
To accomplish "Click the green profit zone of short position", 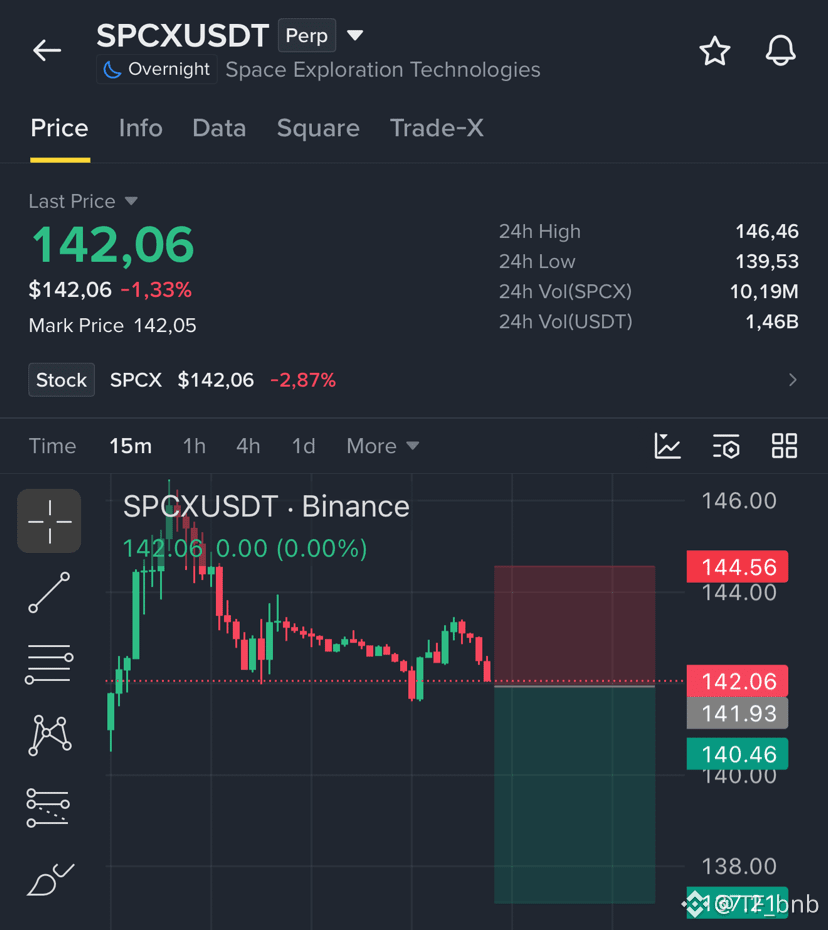I will tap(574, 795).
